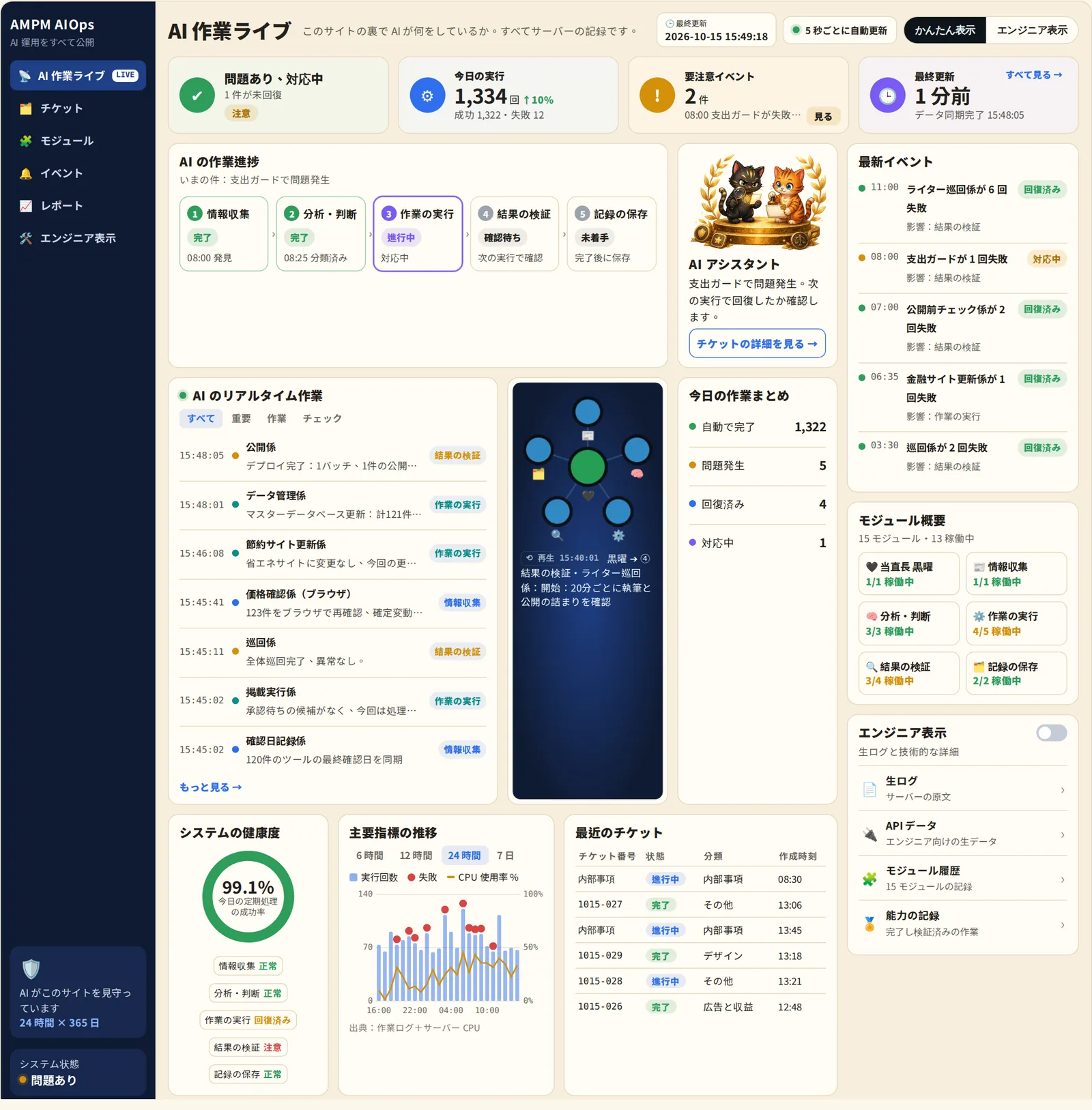
Task: Expand the 能力の記録 row chevron
Action: point(1063,924)
